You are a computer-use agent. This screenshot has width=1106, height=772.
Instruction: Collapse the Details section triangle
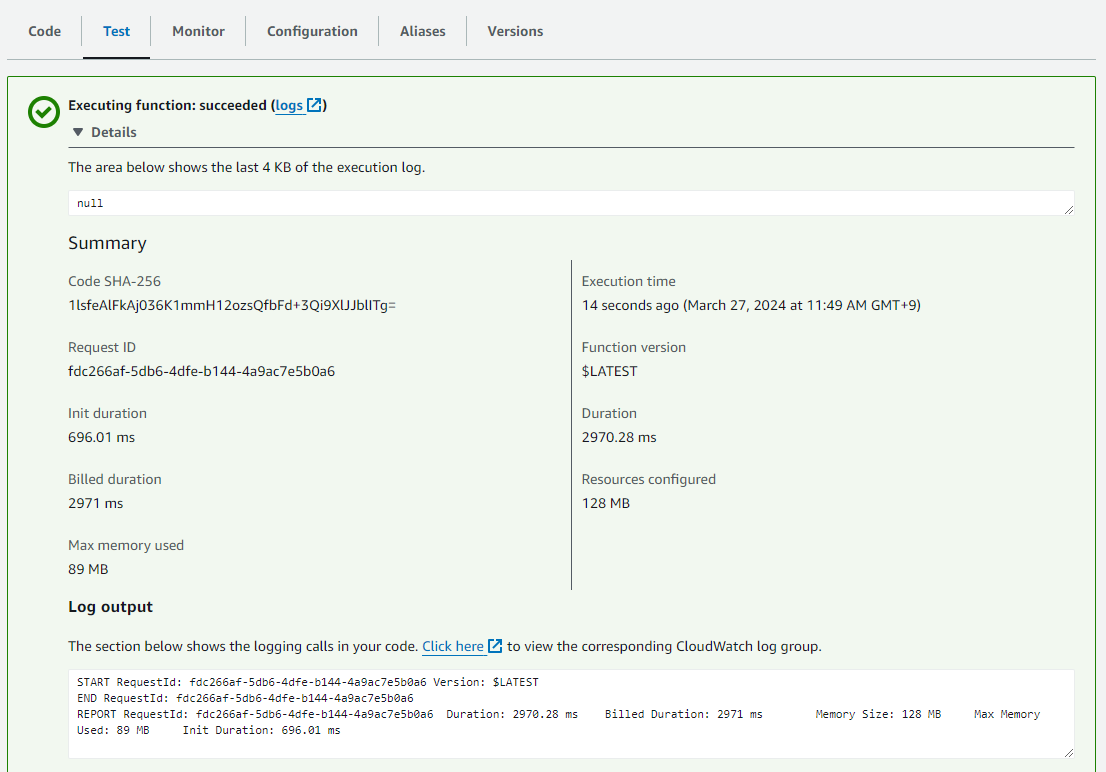[x=78, y=132]
